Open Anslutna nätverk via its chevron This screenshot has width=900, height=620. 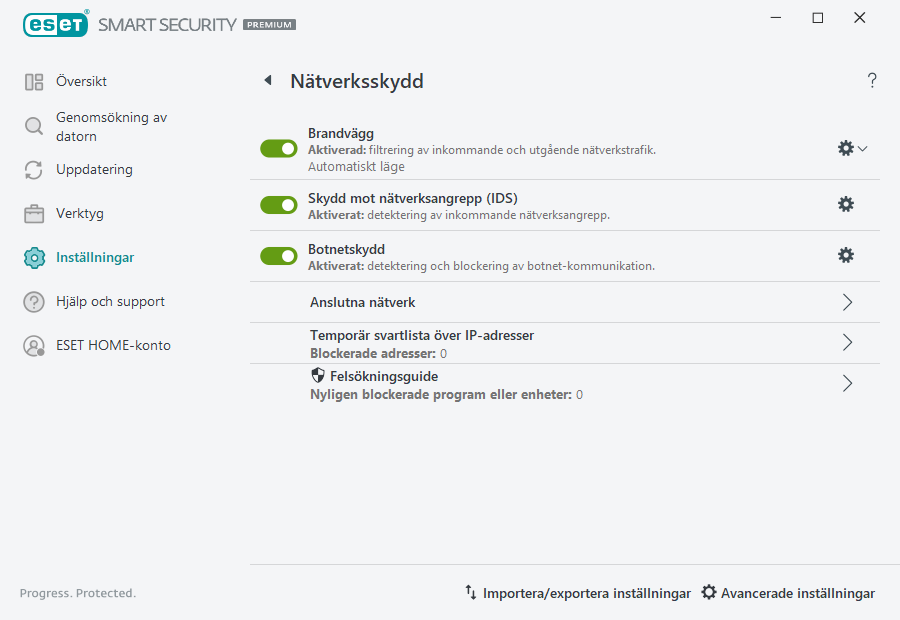pyautogui.click(x=846, y=301)
